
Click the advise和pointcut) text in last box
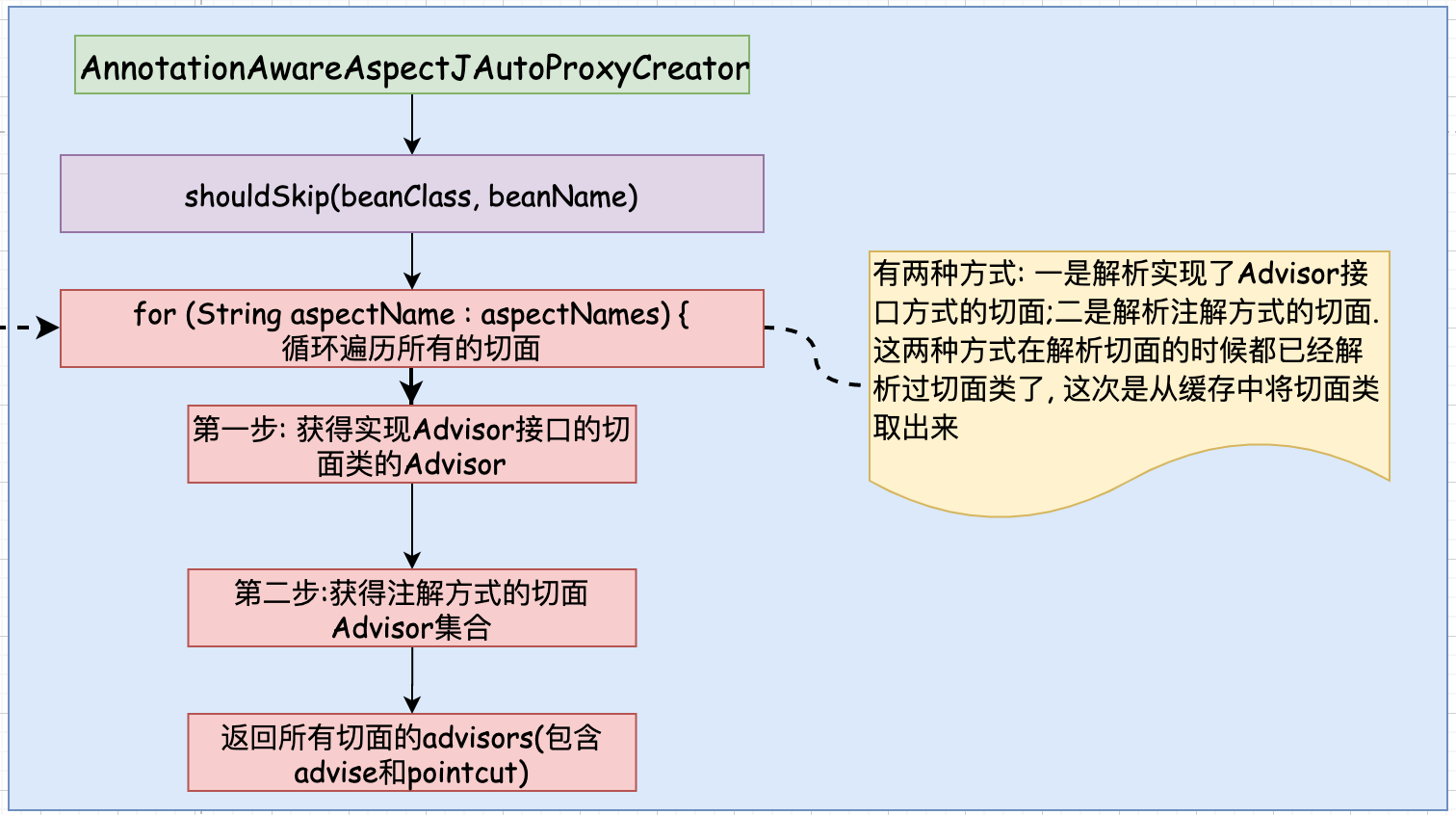411,773
